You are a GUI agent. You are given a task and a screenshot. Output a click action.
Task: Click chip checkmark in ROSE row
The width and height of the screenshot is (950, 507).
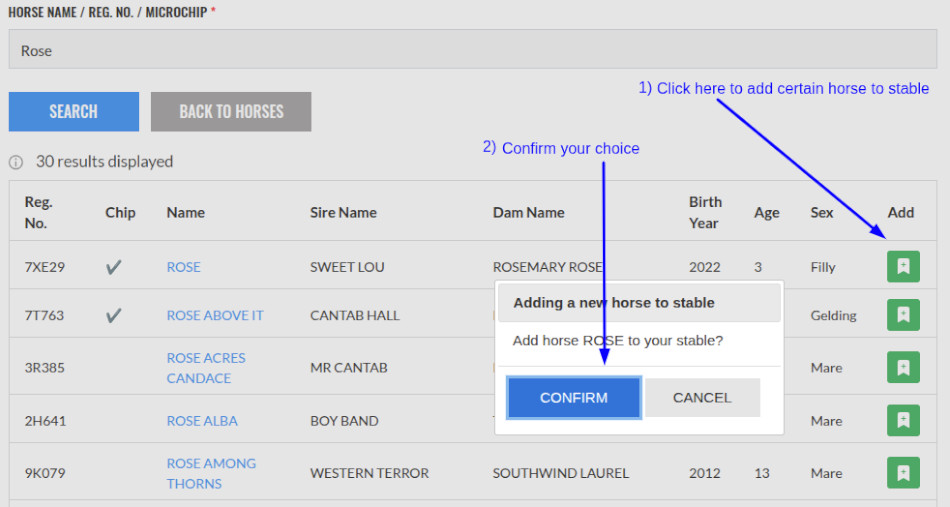click(x=114, y=267)
